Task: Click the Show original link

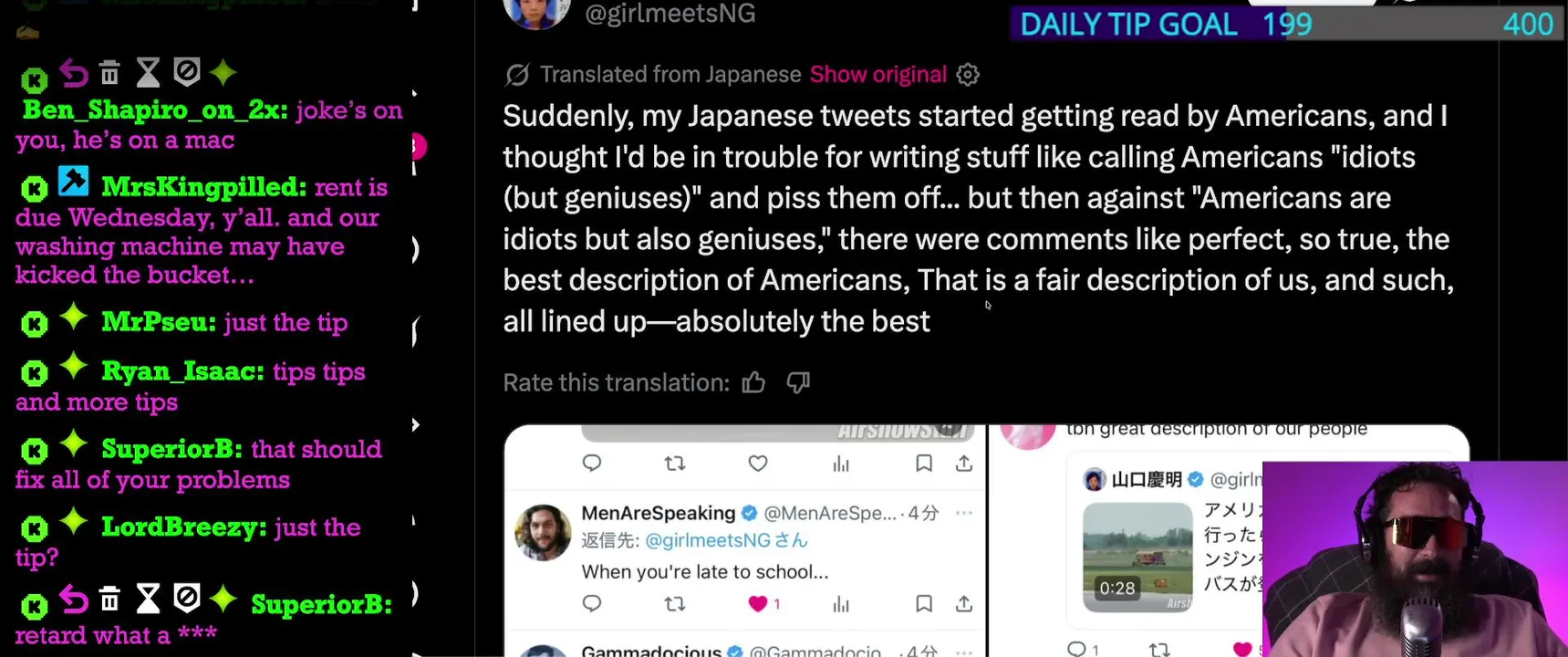Action: click(877, 75)
